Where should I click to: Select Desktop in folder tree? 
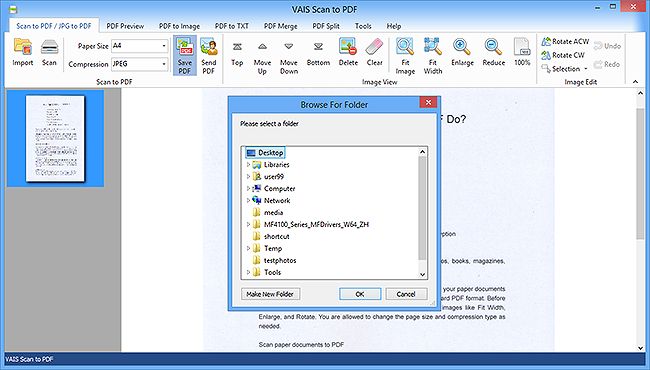[266, 152]
